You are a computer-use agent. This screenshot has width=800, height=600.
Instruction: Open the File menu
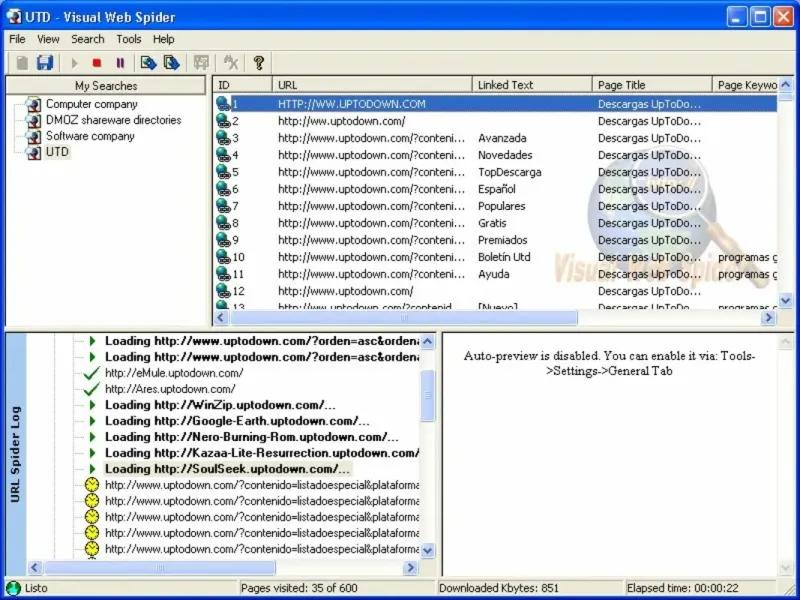pos(17,39)
